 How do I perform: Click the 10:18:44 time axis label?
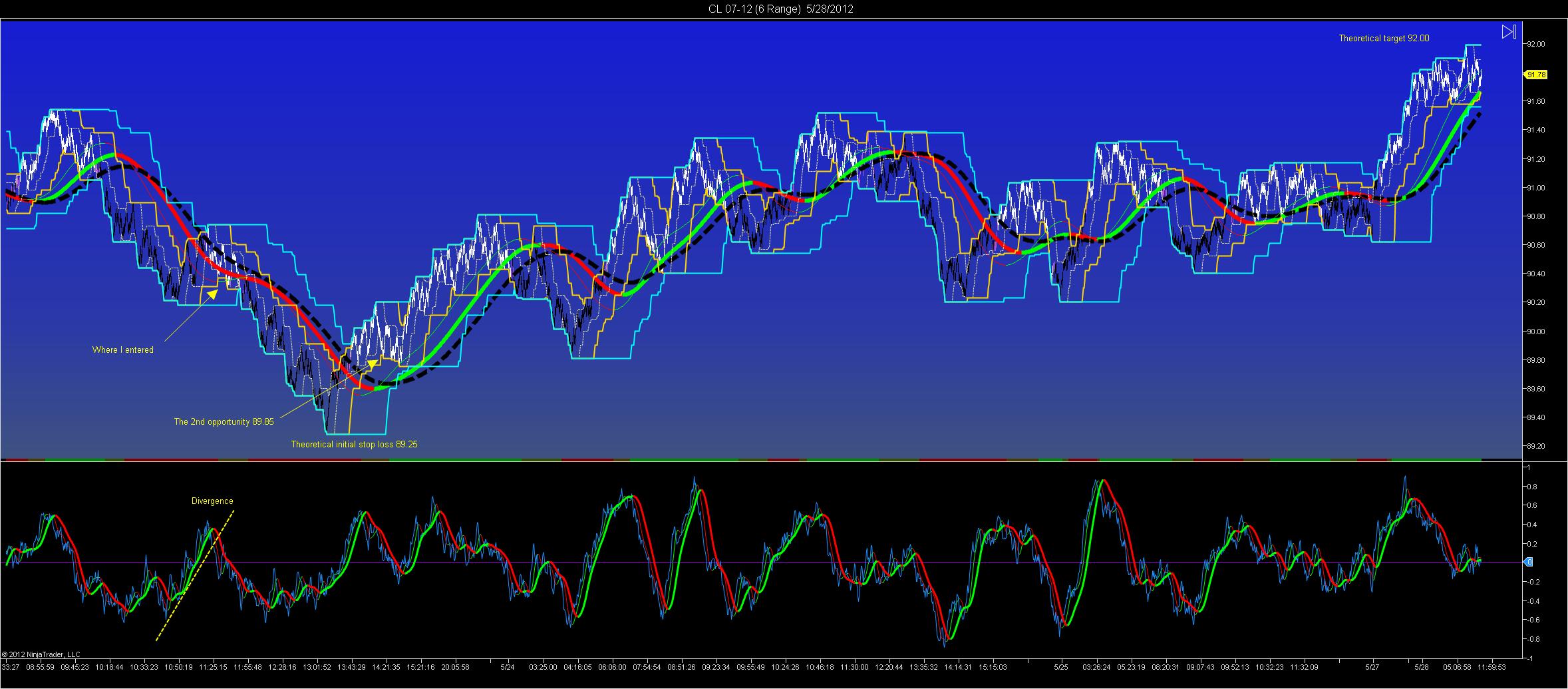109,667
